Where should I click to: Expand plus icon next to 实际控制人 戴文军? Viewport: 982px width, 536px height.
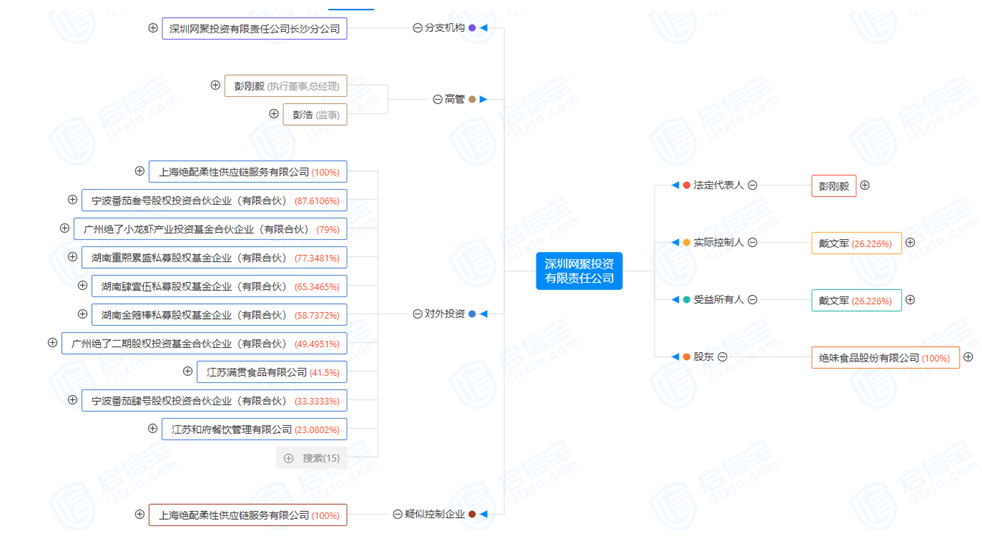click(x=910, y=242)
